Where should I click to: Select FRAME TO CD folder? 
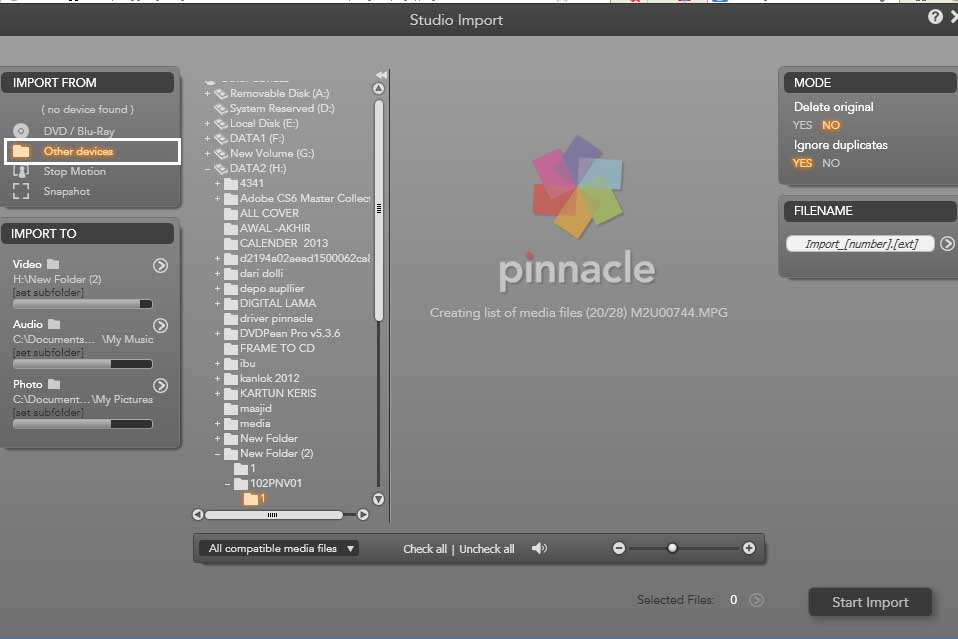coord(277,348)
